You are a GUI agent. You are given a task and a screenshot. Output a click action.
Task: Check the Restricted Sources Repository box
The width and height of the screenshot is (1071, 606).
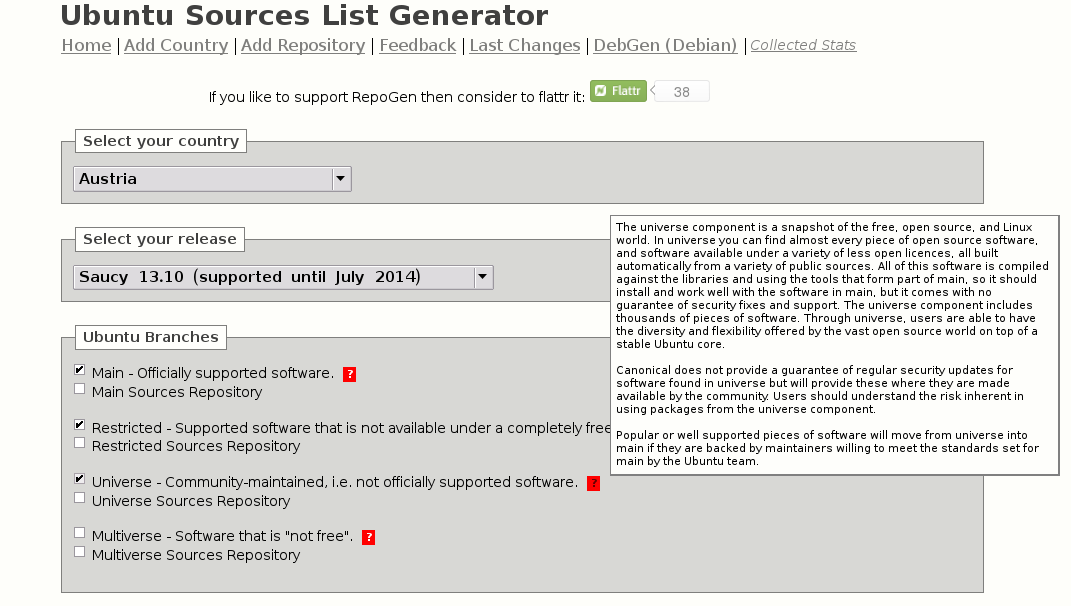[79, 442]
